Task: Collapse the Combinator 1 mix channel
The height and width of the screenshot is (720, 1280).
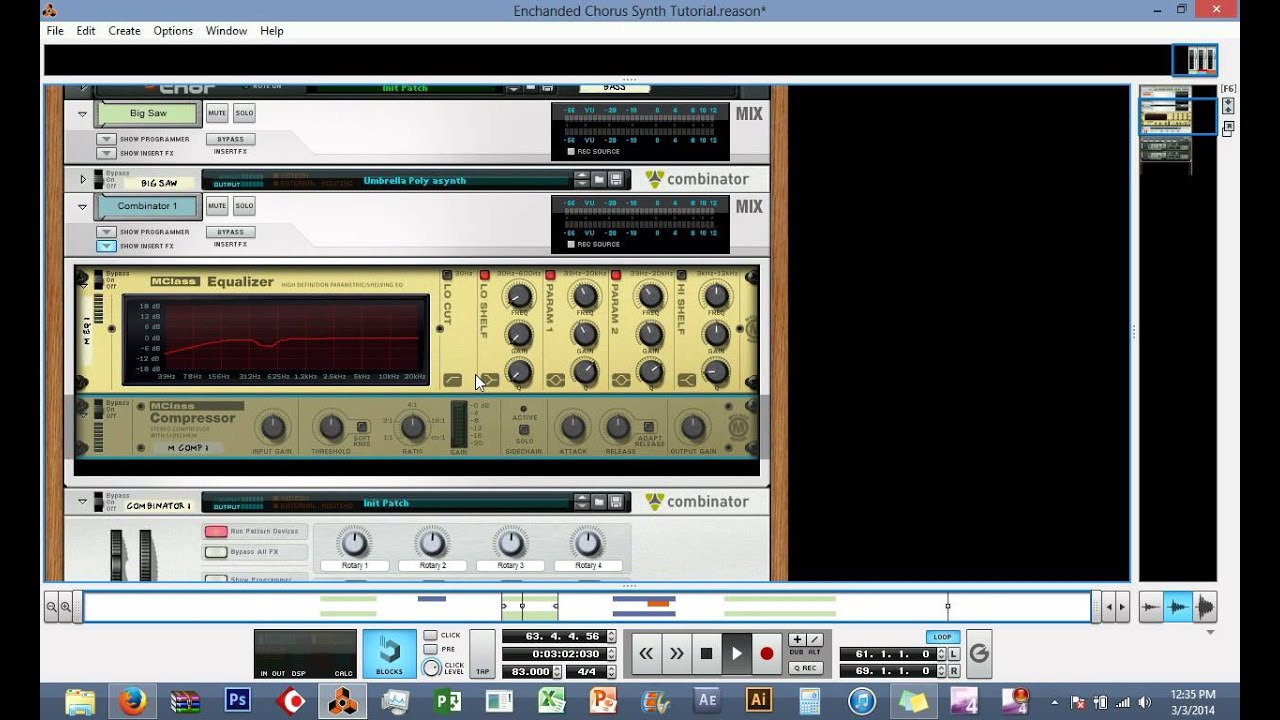Action: (x=83, y=207)
